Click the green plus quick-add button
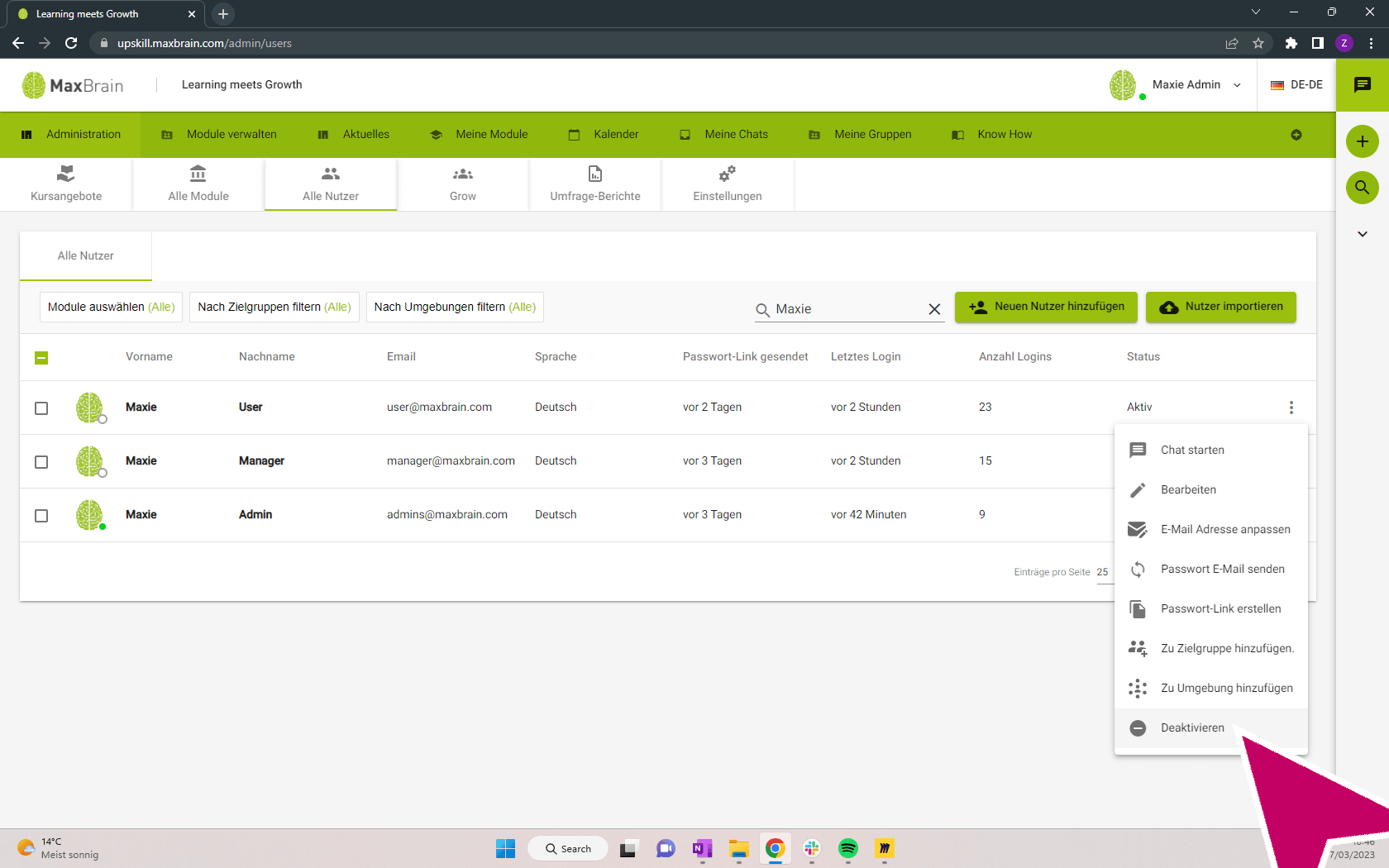Screen dimensions: 1389x868 pyautogui.click(x=1363, y=141)
